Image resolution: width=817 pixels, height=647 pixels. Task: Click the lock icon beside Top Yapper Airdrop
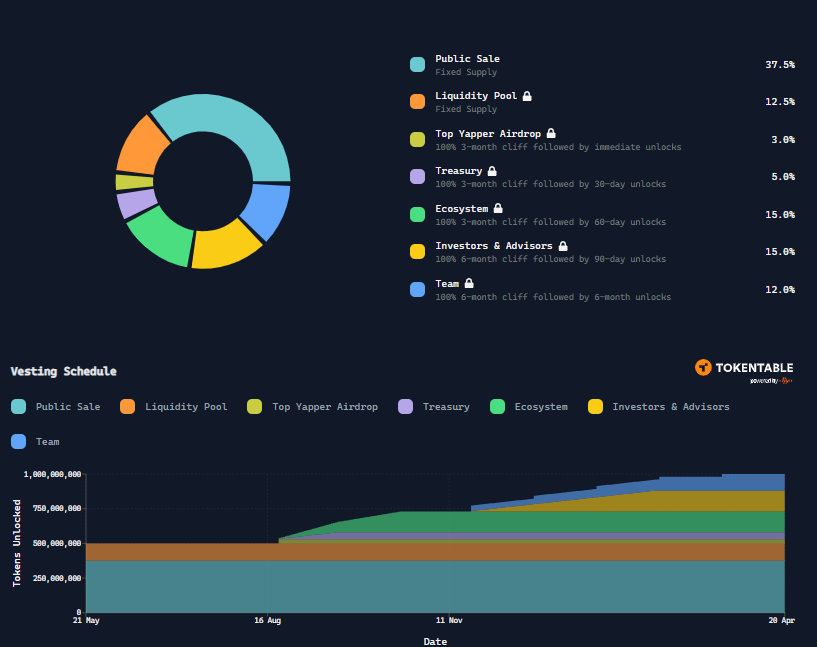coord(551,133)
